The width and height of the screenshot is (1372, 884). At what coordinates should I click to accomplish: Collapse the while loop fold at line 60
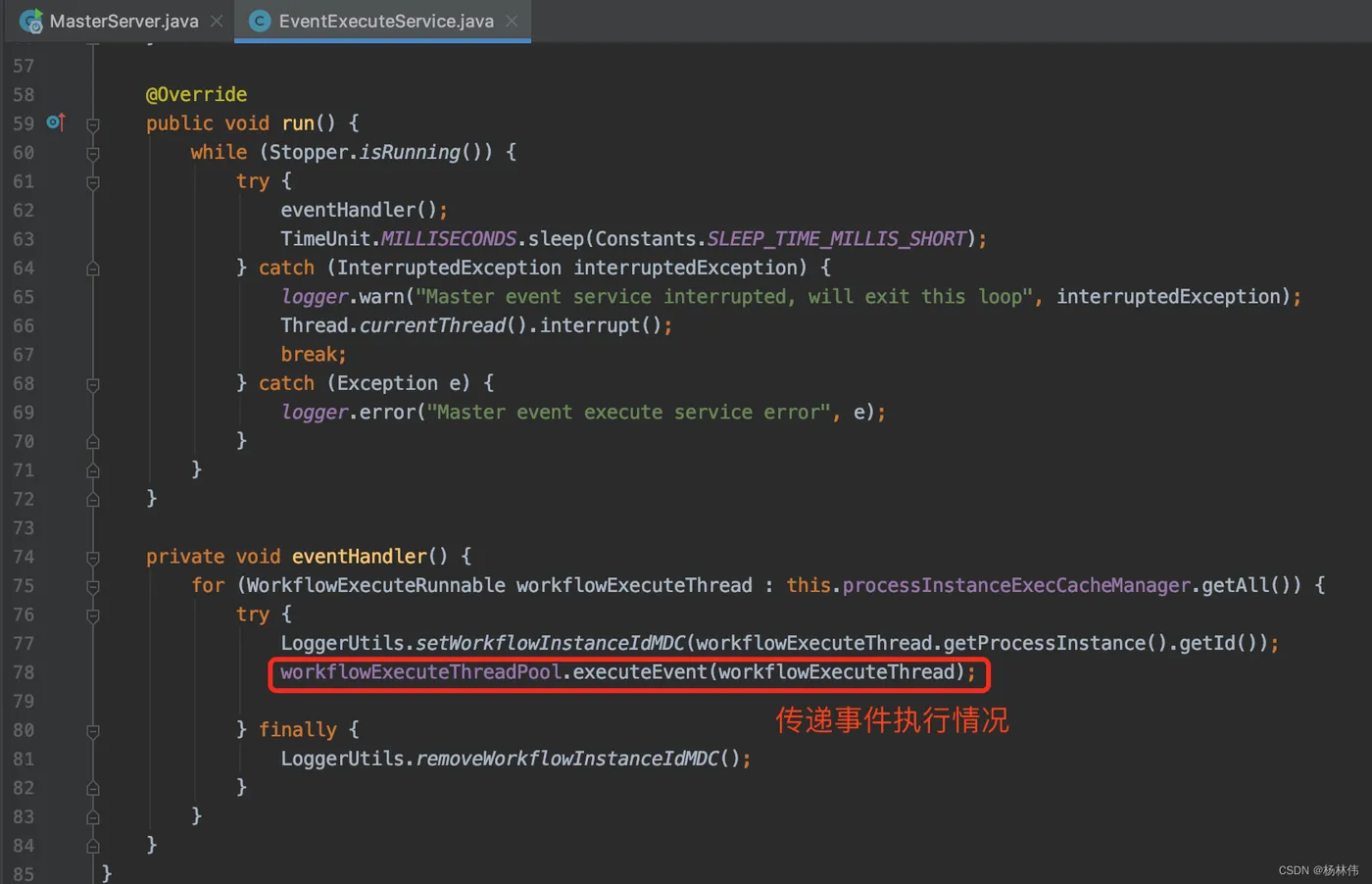pos(93,153)
